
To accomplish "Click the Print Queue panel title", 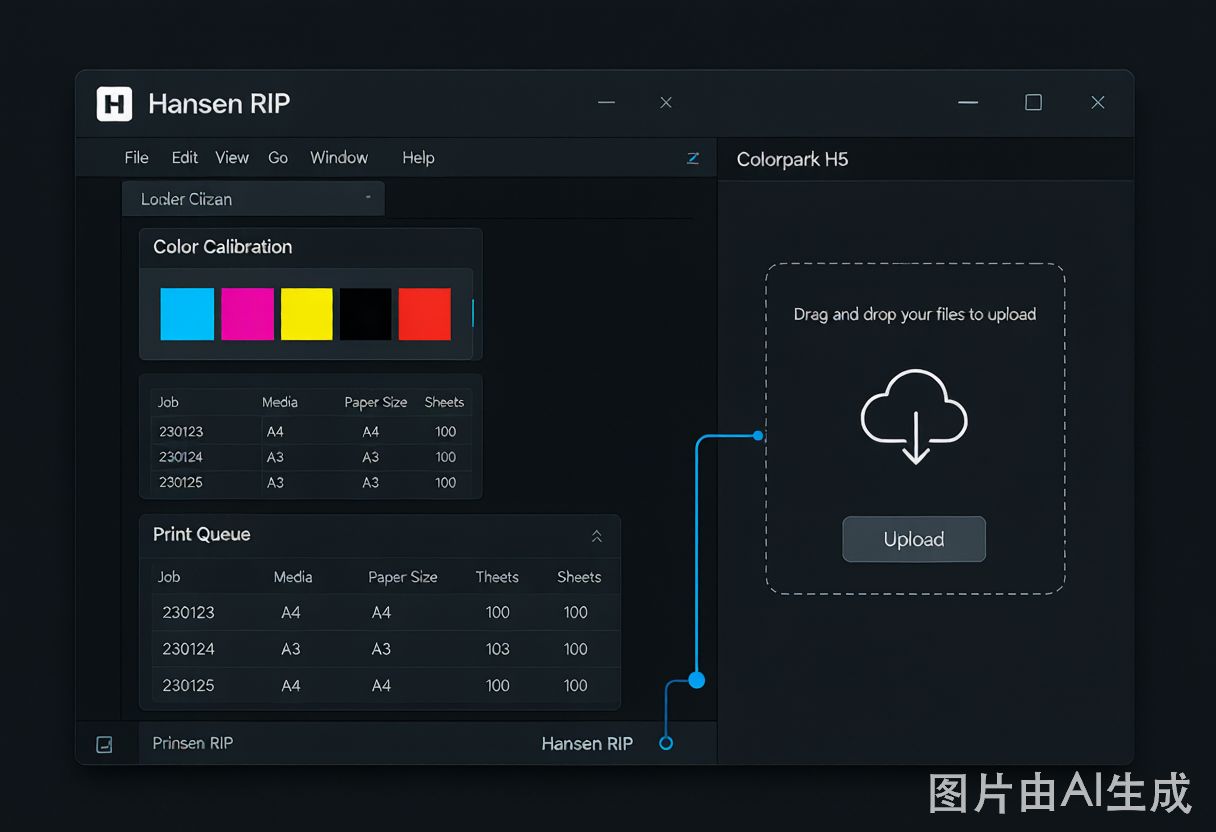I will 201,535.
